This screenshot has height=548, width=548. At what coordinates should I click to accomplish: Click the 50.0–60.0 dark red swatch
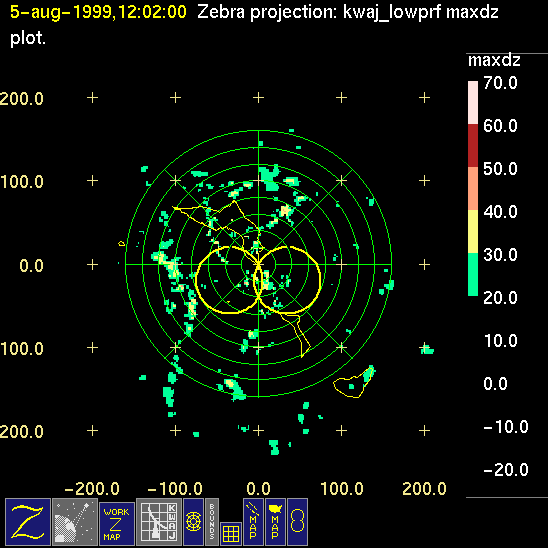473,145
